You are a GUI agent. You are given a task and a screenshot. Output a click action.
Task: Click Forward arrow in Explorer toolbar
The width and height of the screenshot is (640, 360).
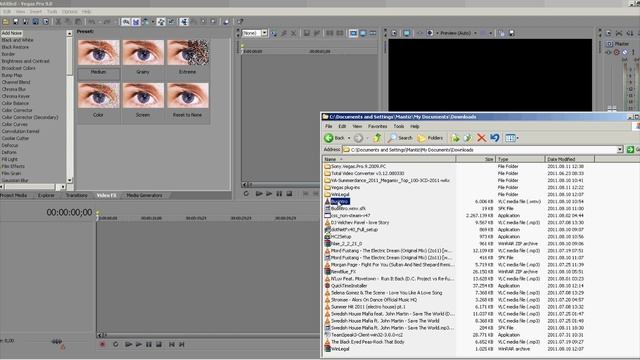[358, 138]
